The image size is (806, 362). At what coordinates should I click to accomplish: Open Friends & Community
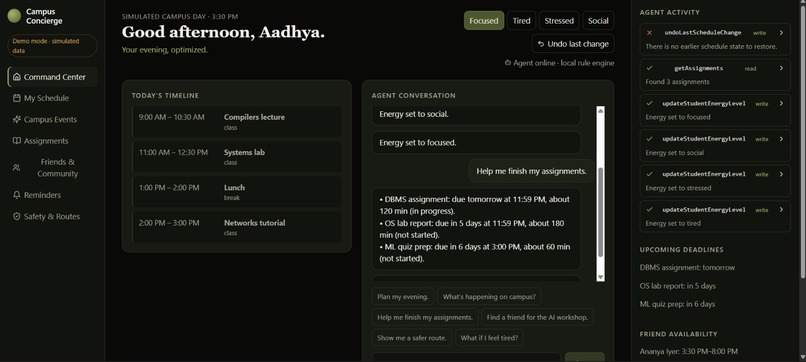point(52,168)
